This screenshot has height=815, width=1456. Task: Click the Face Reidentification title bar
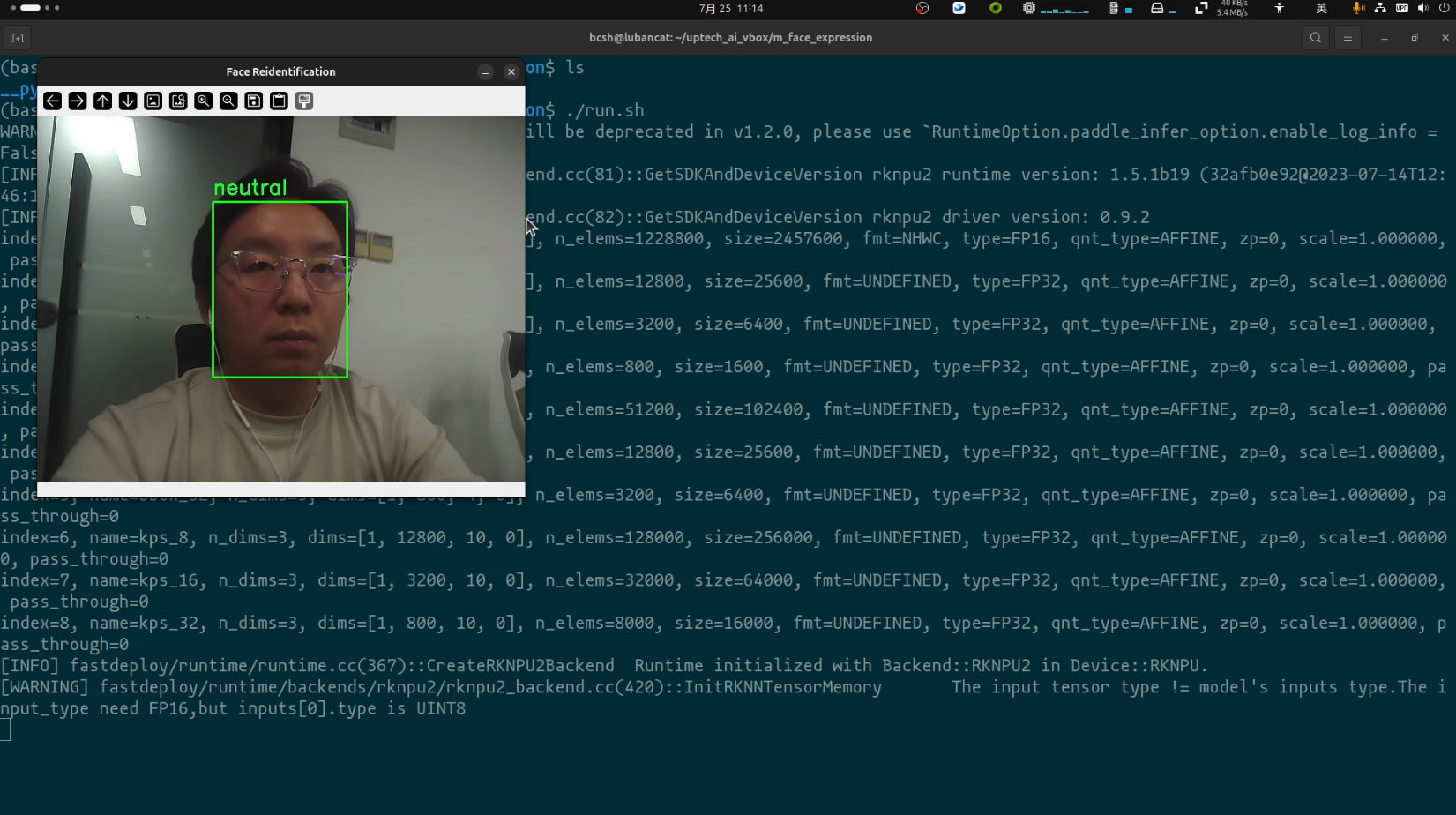point(280,72)
